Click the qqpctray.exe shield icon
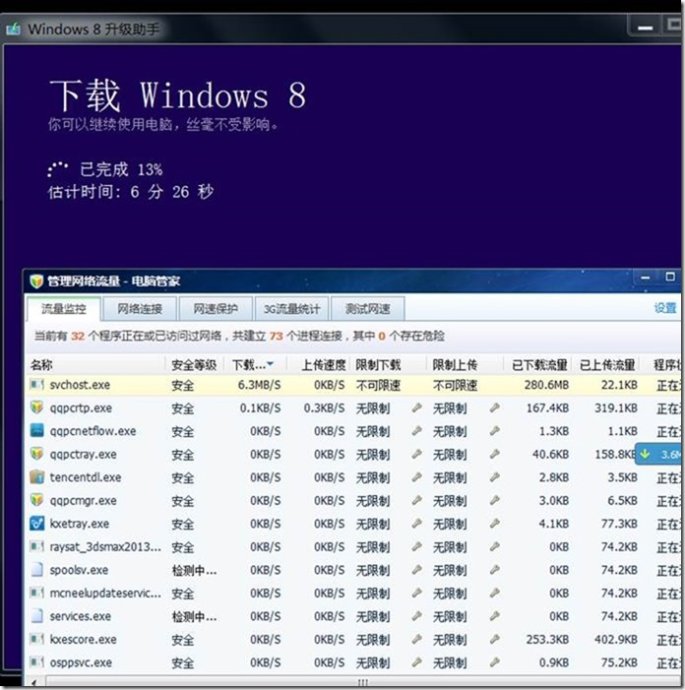The height and width of the screenshot is (690, 685). 37,454
